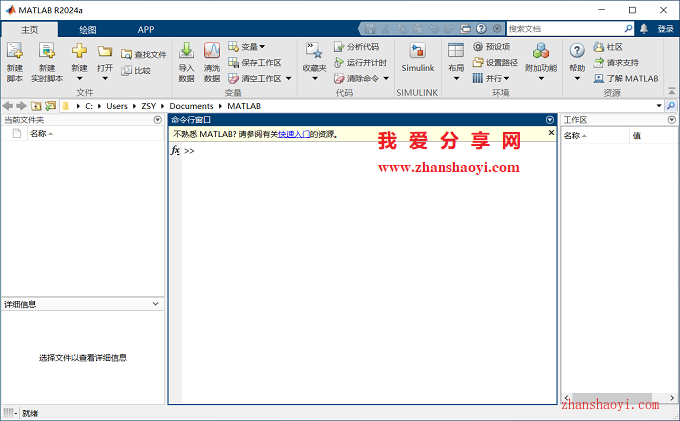Viewport: 680px width, 421px height.
Task: Switch to the APP tab
Action: tap(146, 29)
